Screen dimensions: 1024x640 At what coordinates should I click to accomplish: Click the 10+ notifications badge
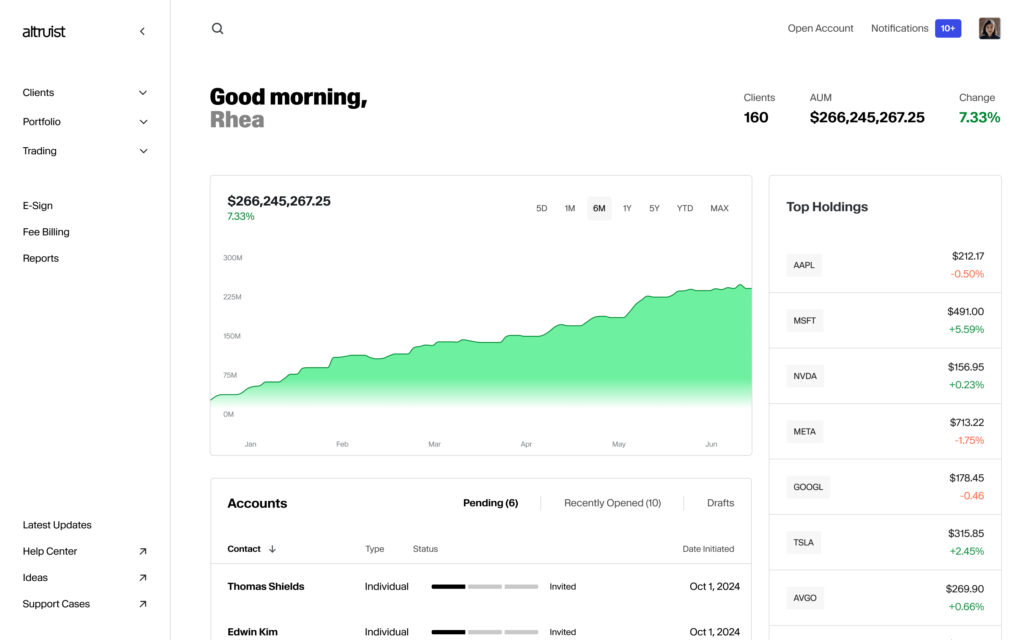[x=948, y=28]
